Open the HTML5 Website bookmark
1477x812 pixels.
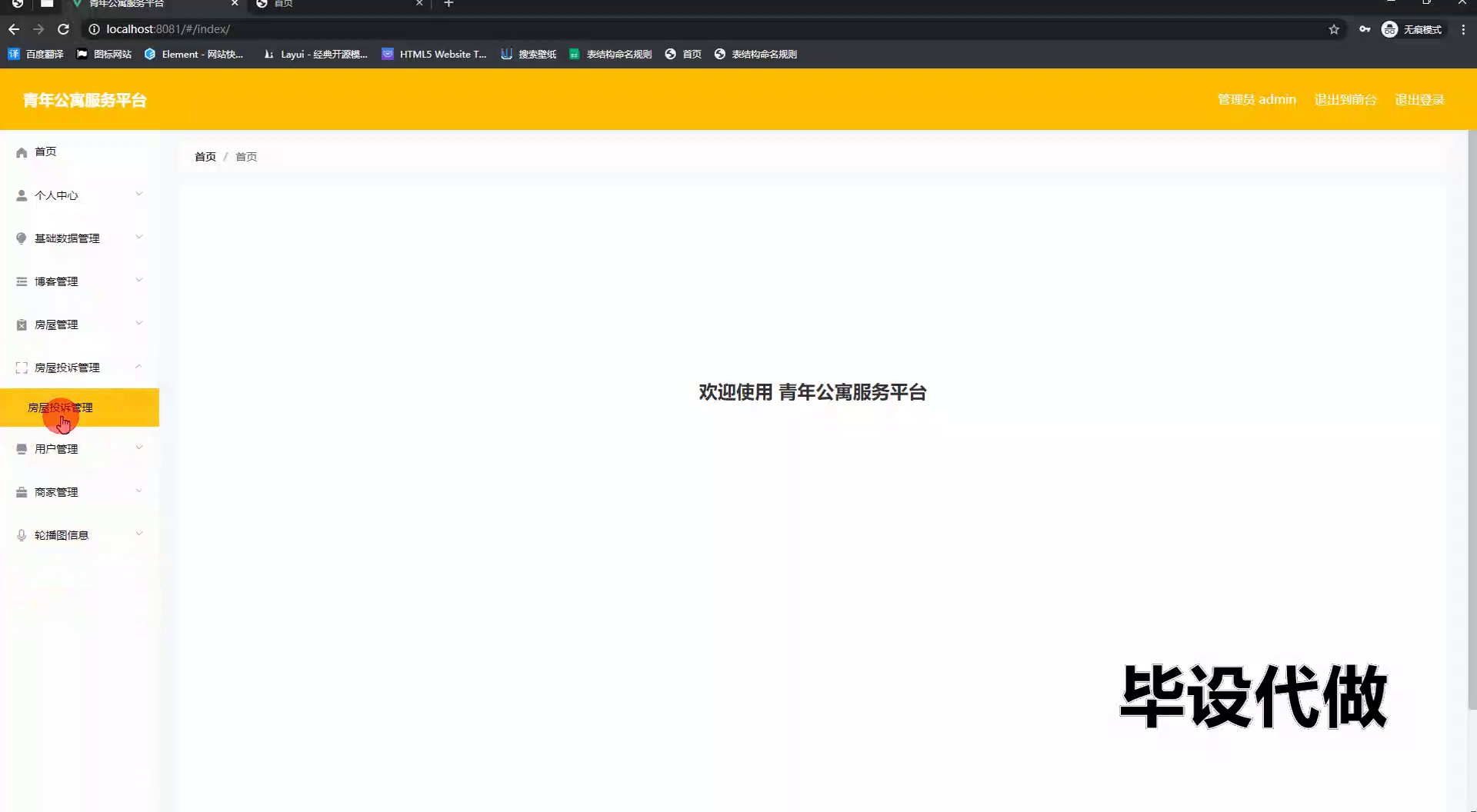click(x=435, y=55)
